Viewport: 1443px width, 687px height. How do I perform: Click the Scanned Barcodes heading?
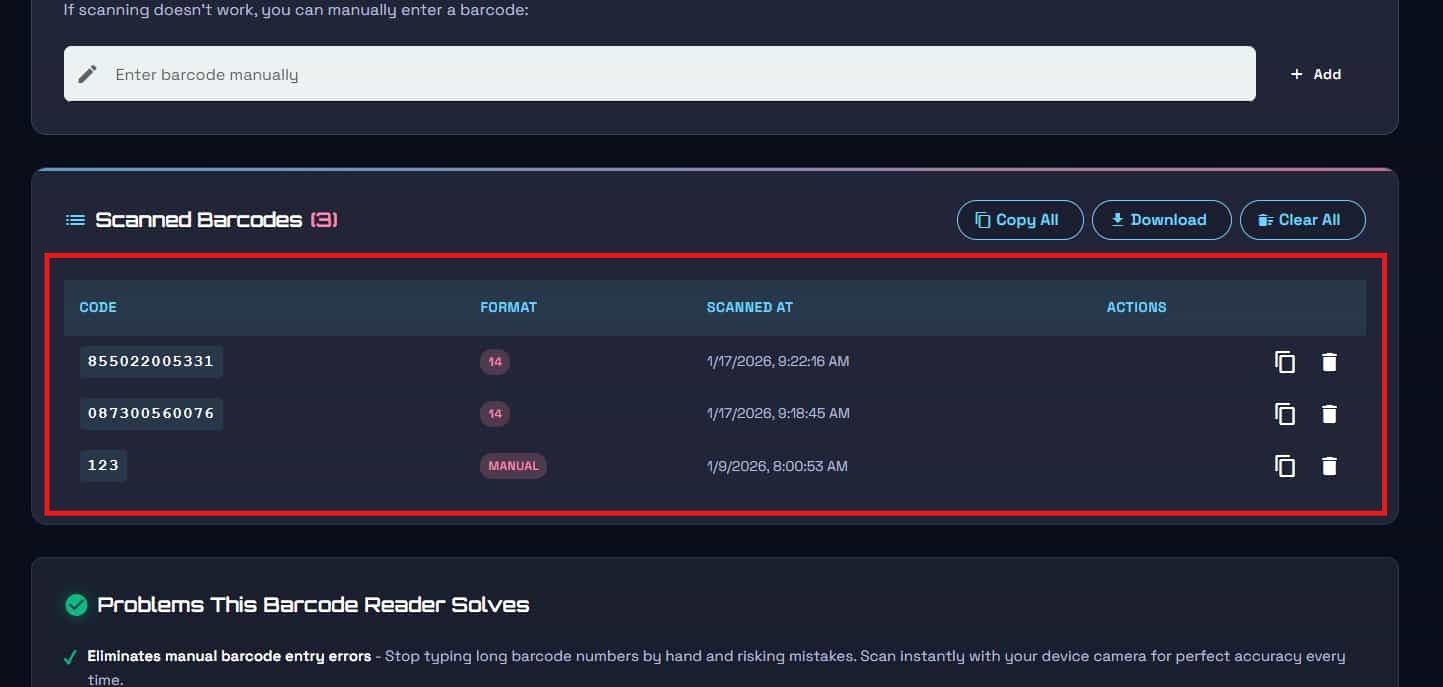click(199, 220)
